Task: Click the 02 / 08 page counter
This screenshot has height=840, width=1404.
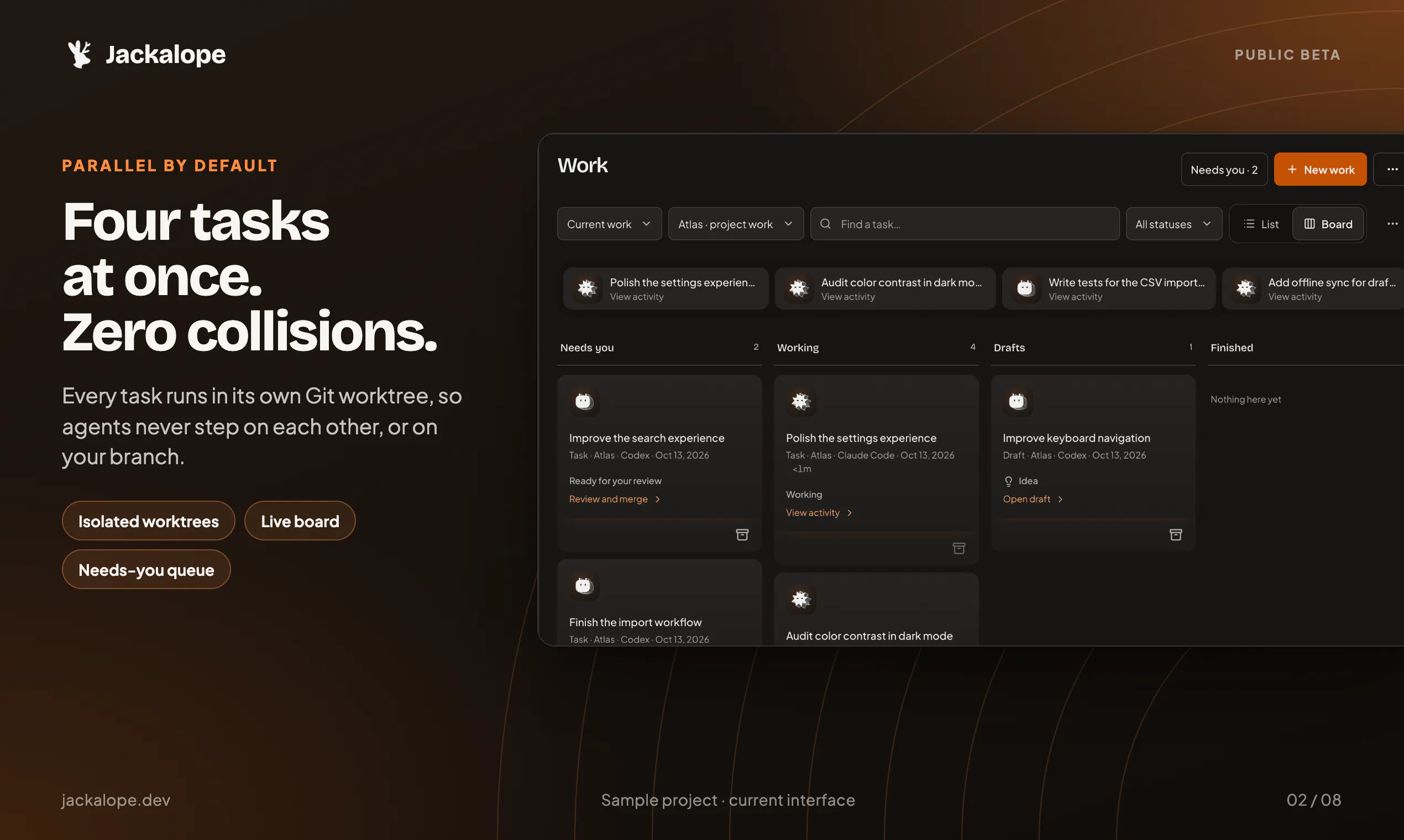Action: pos(1313,800)
